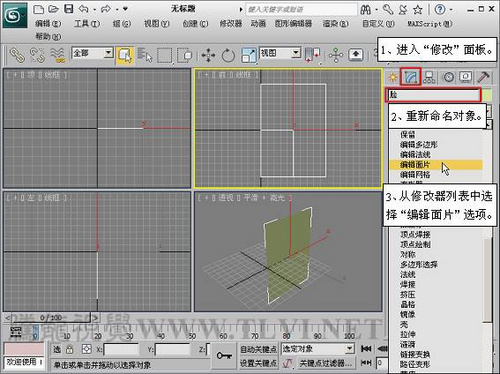Toggle the Window/Crossing selection icon

[185, 55]
